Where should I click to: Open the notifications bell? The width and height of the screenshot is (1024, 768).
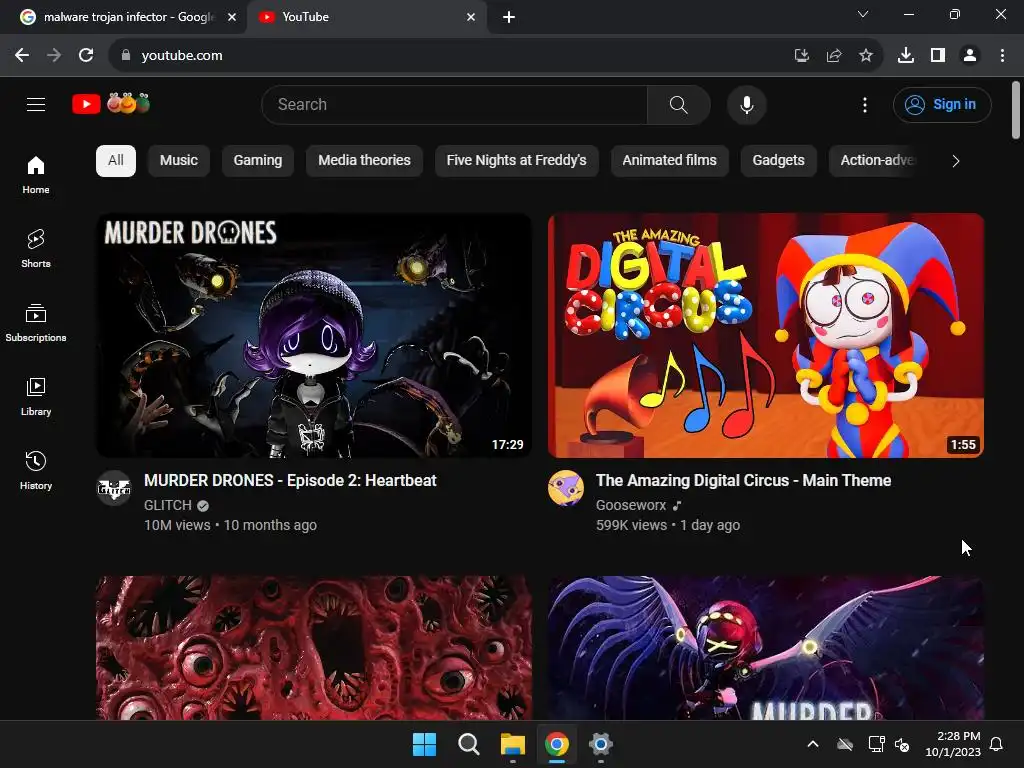[997, 744]
